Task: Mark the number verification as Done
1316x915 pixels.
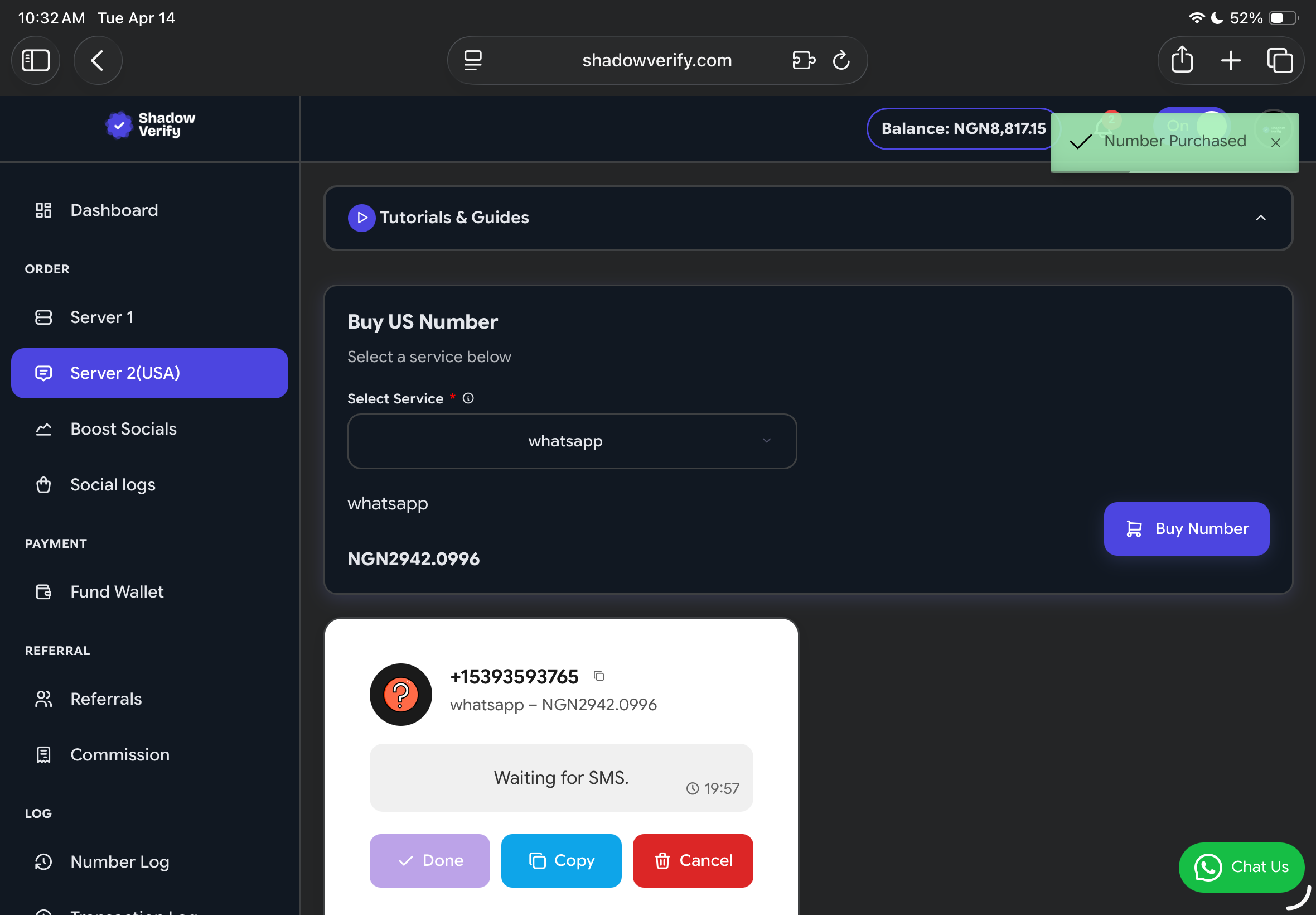Action: click(429, 860)
